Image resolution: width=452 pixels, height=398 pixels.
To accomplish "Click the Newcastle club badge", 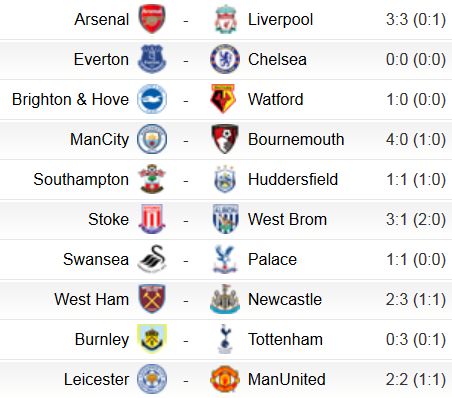I will point(225,299).
